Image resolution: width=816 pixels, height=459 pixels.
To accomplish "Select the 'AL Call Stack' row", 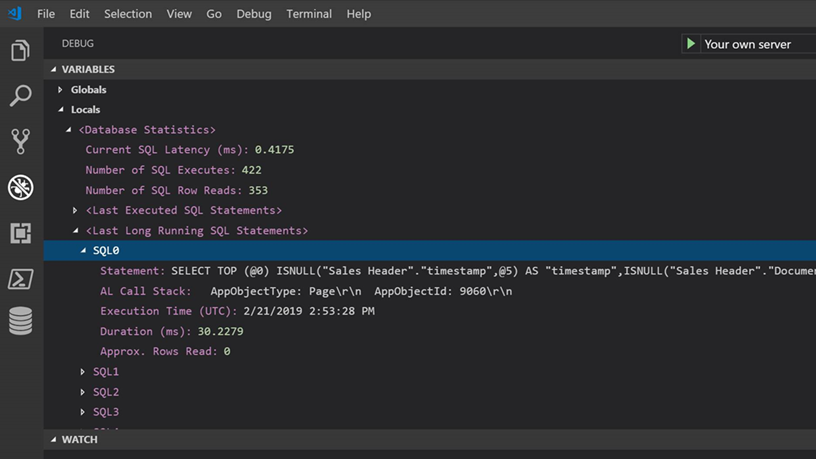I will 430,291.
